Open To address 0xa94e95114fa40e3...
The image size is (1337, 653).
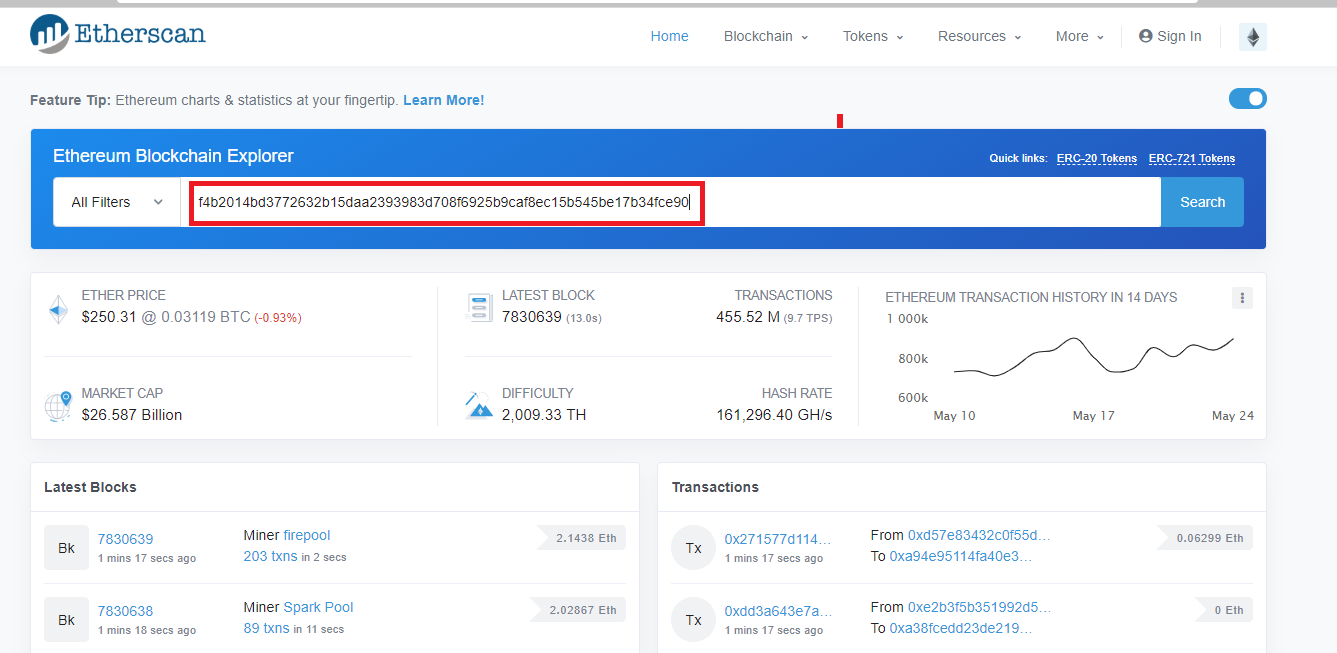coord(961,556)
